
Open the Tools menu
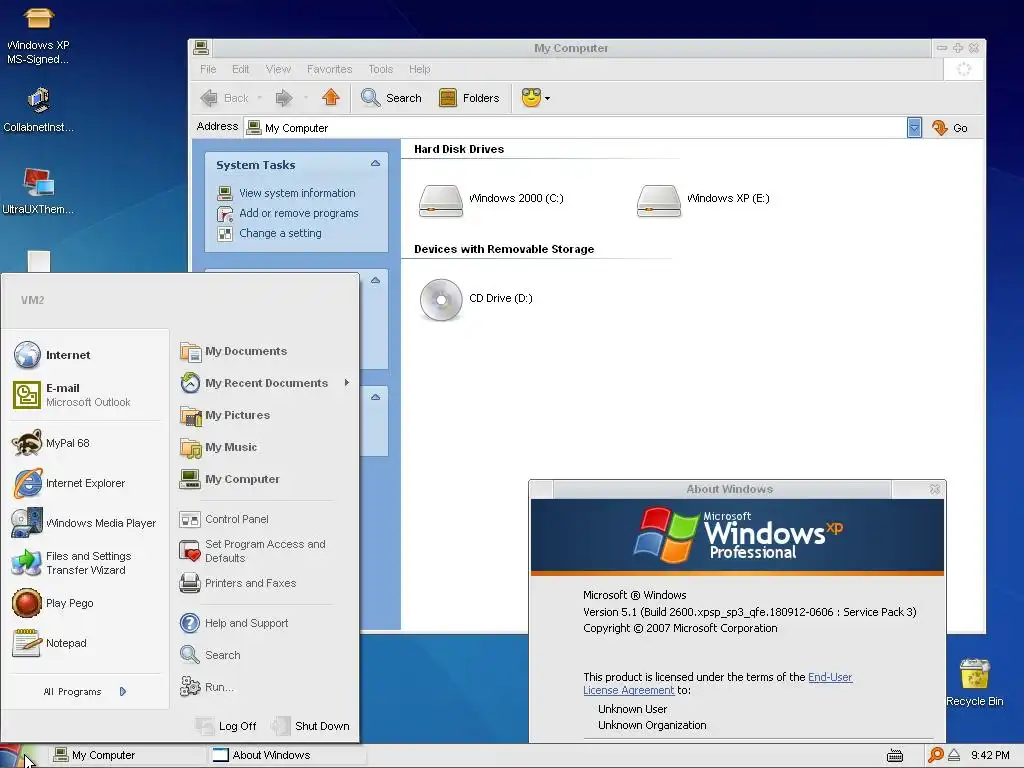[380, 69]
